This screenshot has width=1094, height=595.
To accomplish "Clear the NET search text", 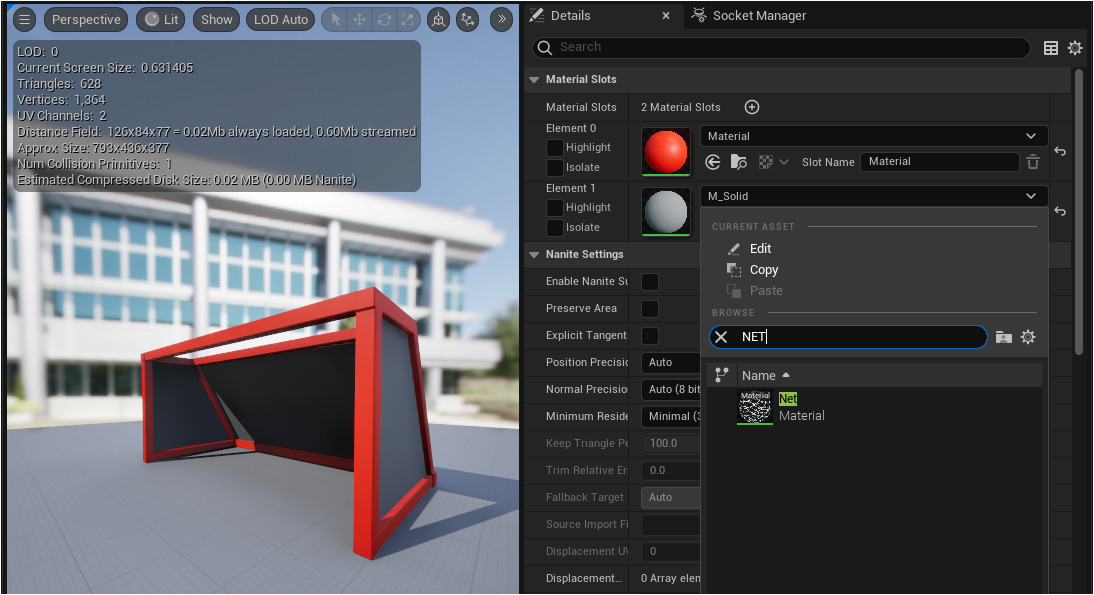I will [721, 337].
